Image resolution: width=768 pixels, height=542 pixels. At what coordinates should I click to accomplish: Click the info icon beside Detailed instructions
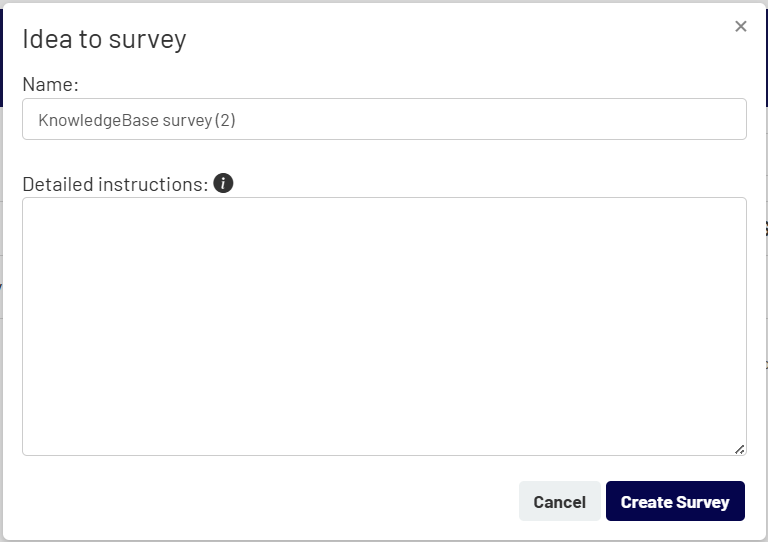223,183
